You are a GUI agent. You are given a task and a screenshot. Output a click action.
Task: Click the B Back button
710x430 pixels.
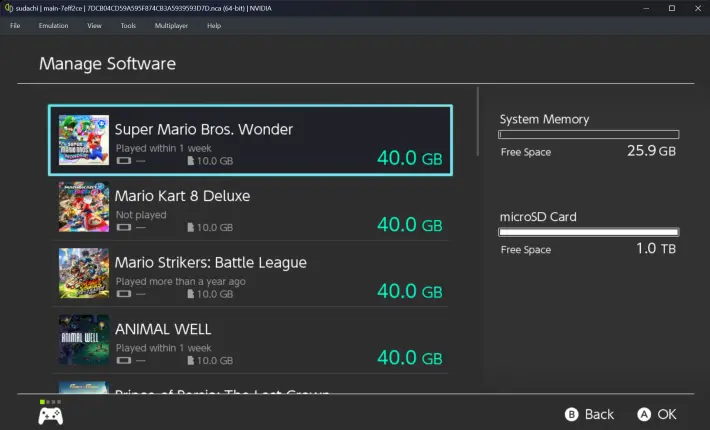590,414
